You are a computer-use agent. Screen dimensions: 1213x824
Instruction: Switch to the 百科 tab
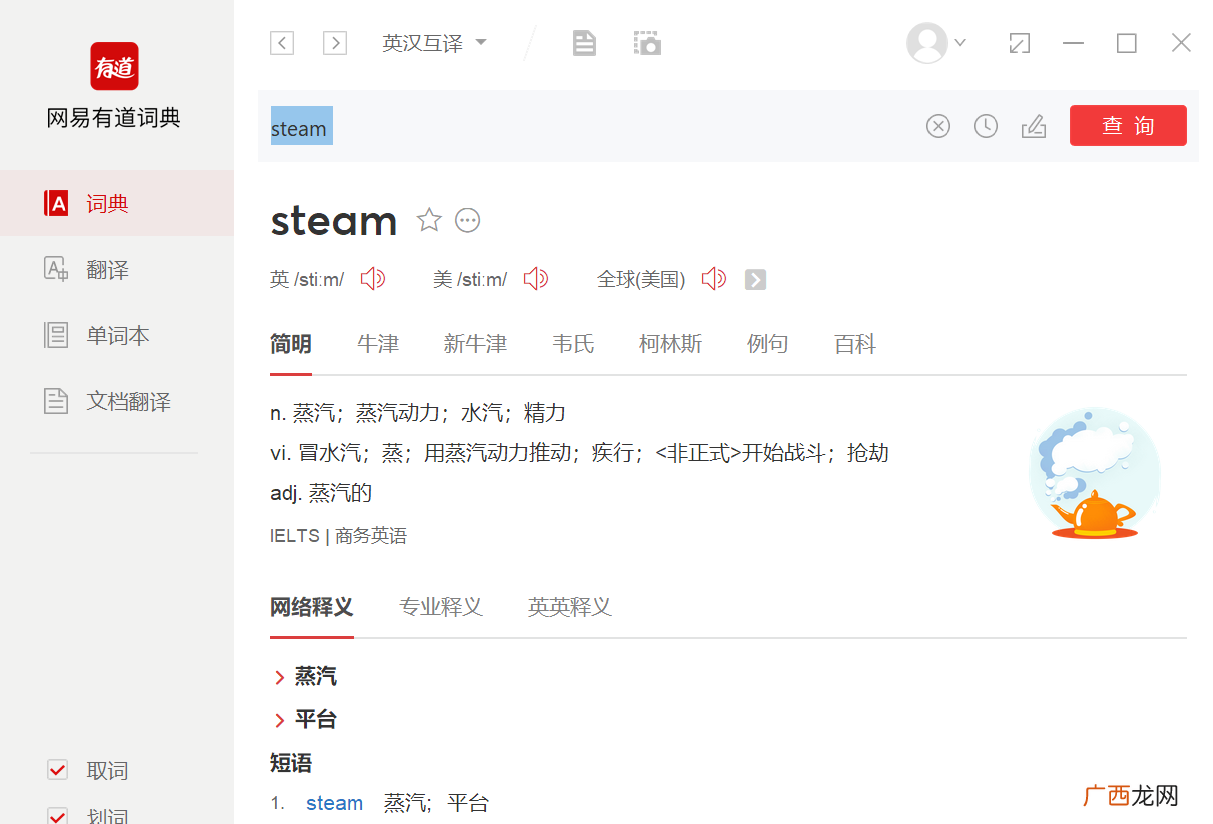tap(855, 344)
